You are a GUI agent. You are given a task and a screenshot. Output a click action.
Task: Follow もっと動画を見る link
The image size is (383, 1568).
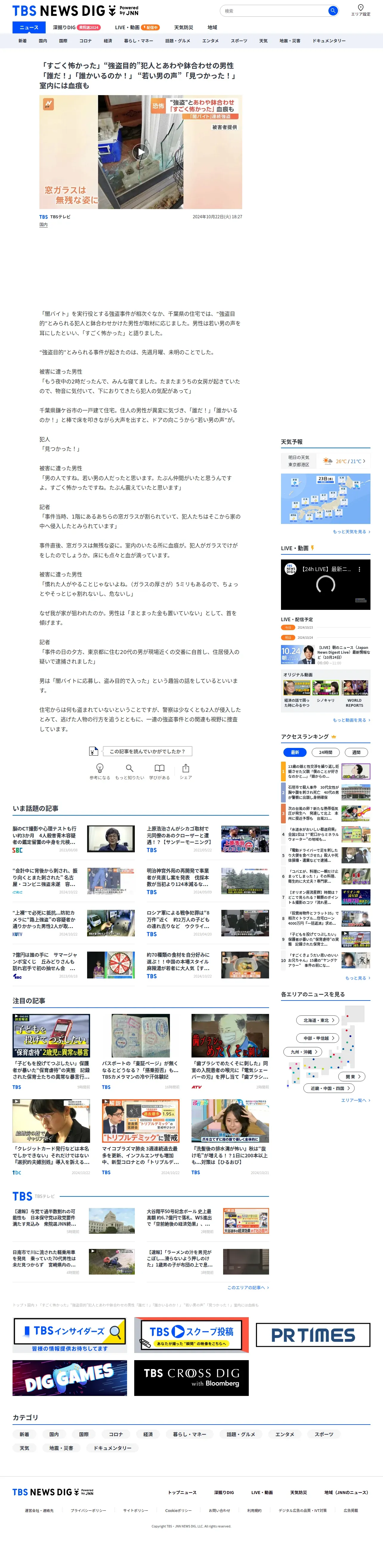351,720
